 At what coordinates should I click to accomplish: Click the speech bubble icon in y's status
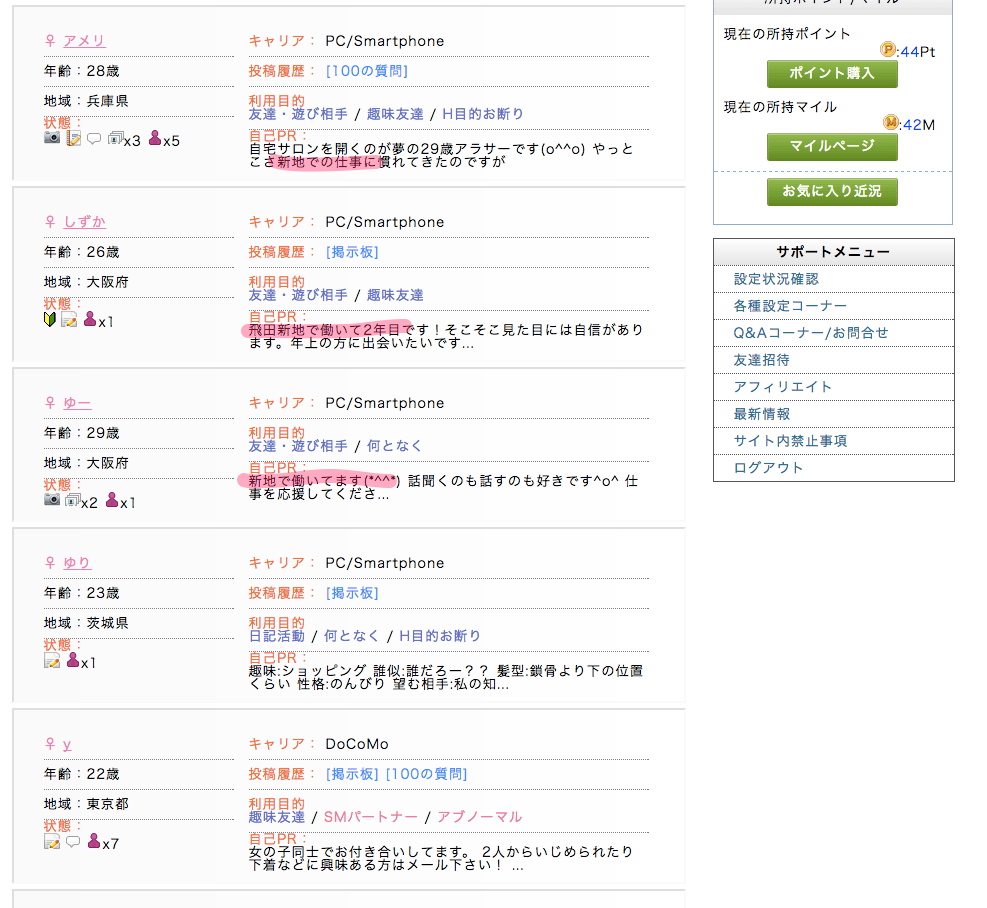tap(73, 841)
